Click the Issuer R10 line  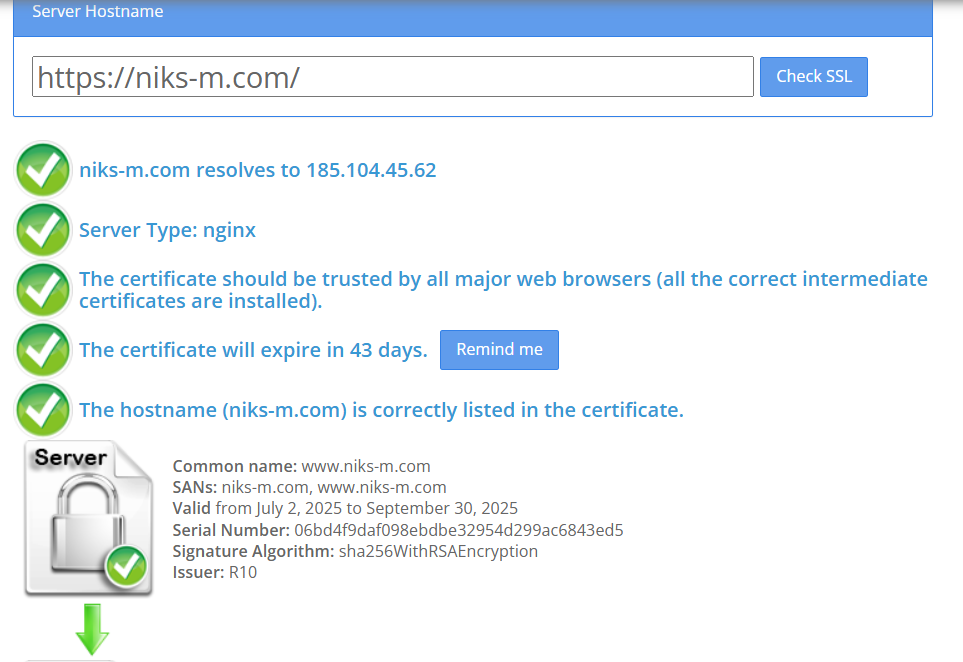[215, 572]
